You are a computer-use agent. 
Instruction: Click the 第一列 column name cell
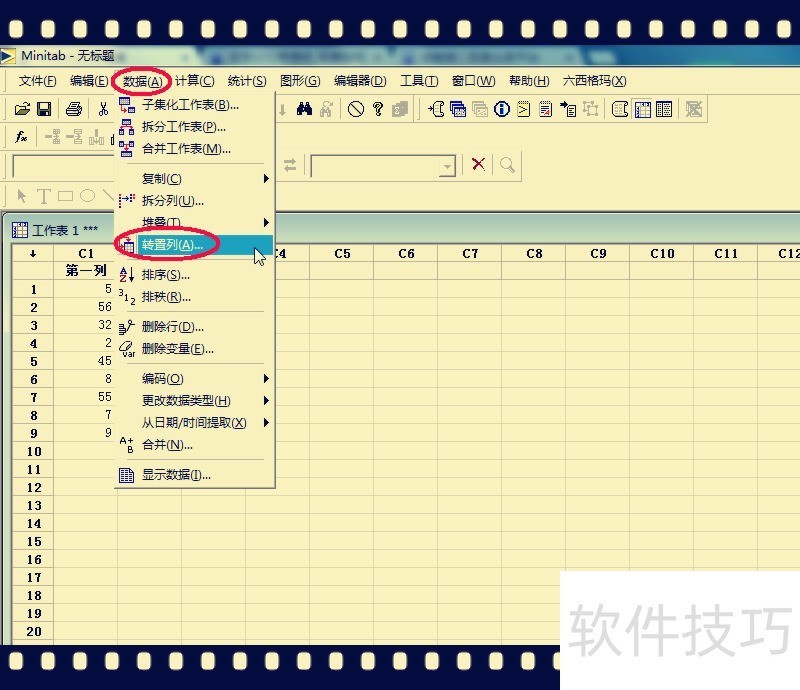point(86,270)
